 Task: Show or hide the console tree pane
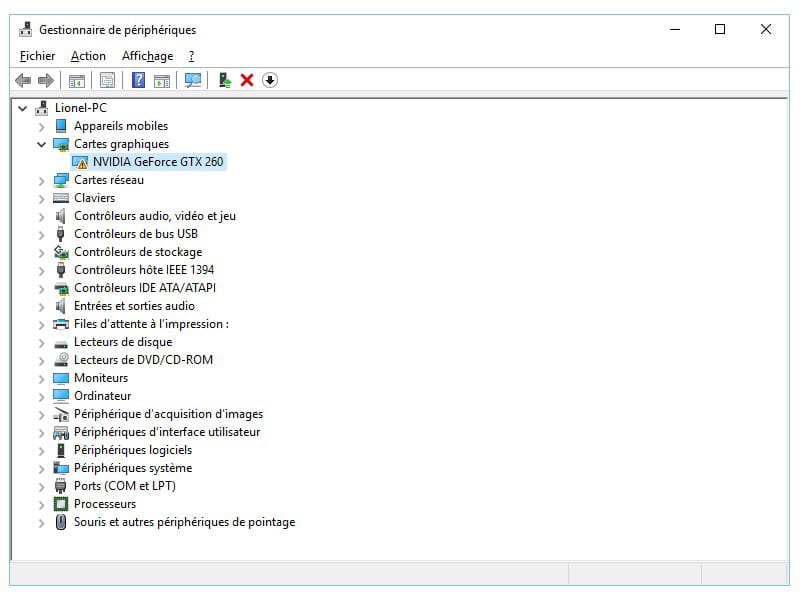point(77,80)
